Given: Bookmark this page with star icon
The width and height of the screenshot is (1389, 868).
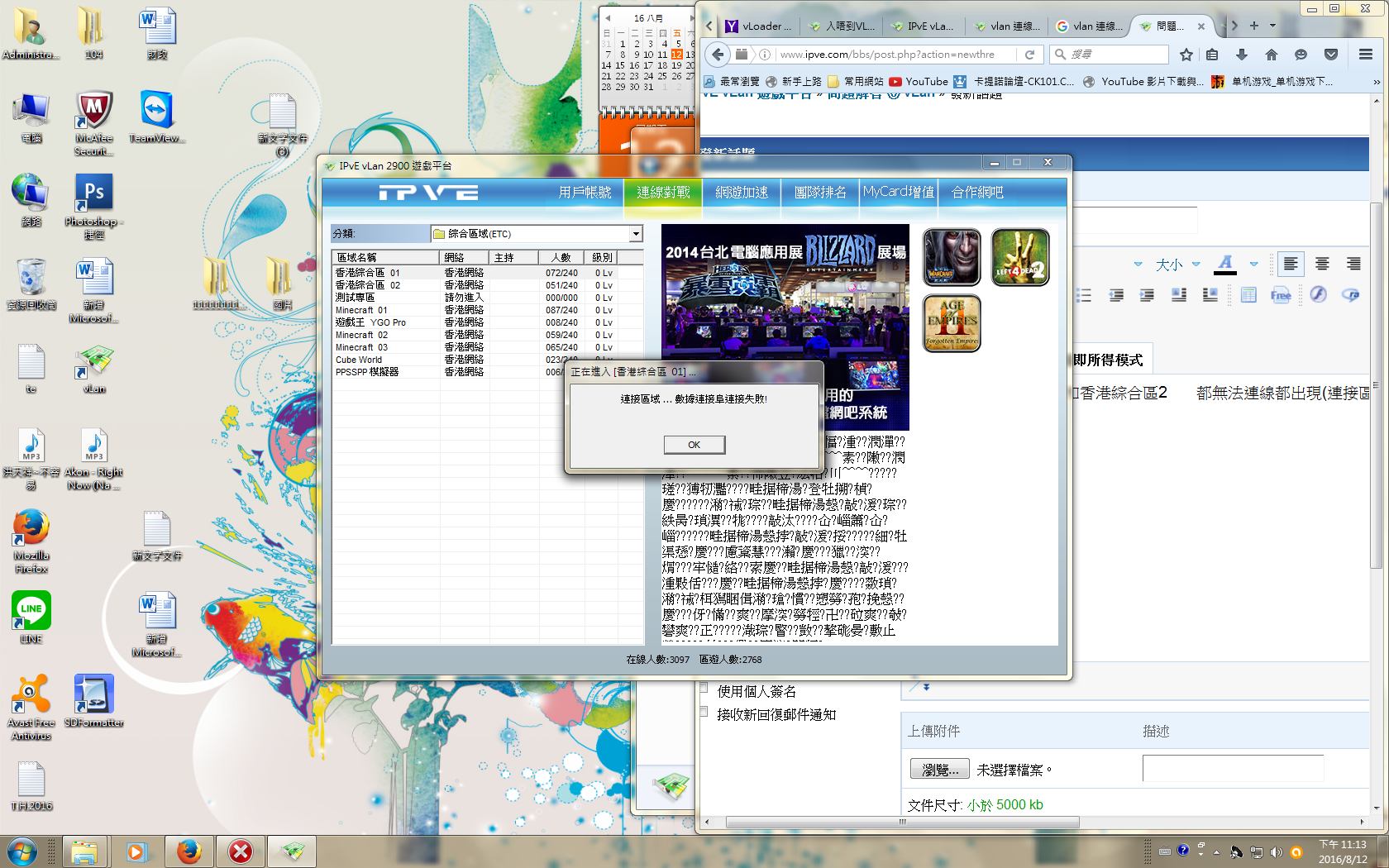Looking at the screenshot, I should point(1186,55).
